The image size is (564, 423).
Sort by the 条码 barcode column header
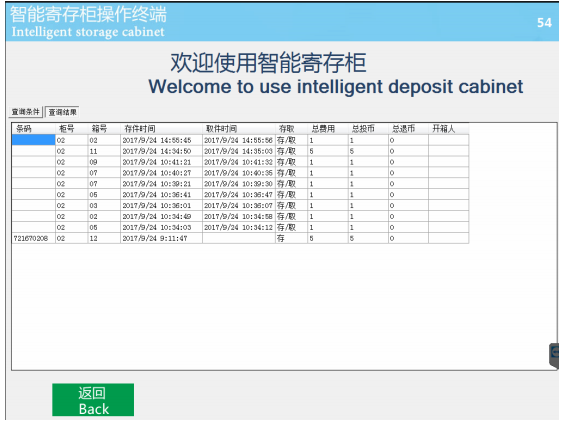[x=33, y=129]
